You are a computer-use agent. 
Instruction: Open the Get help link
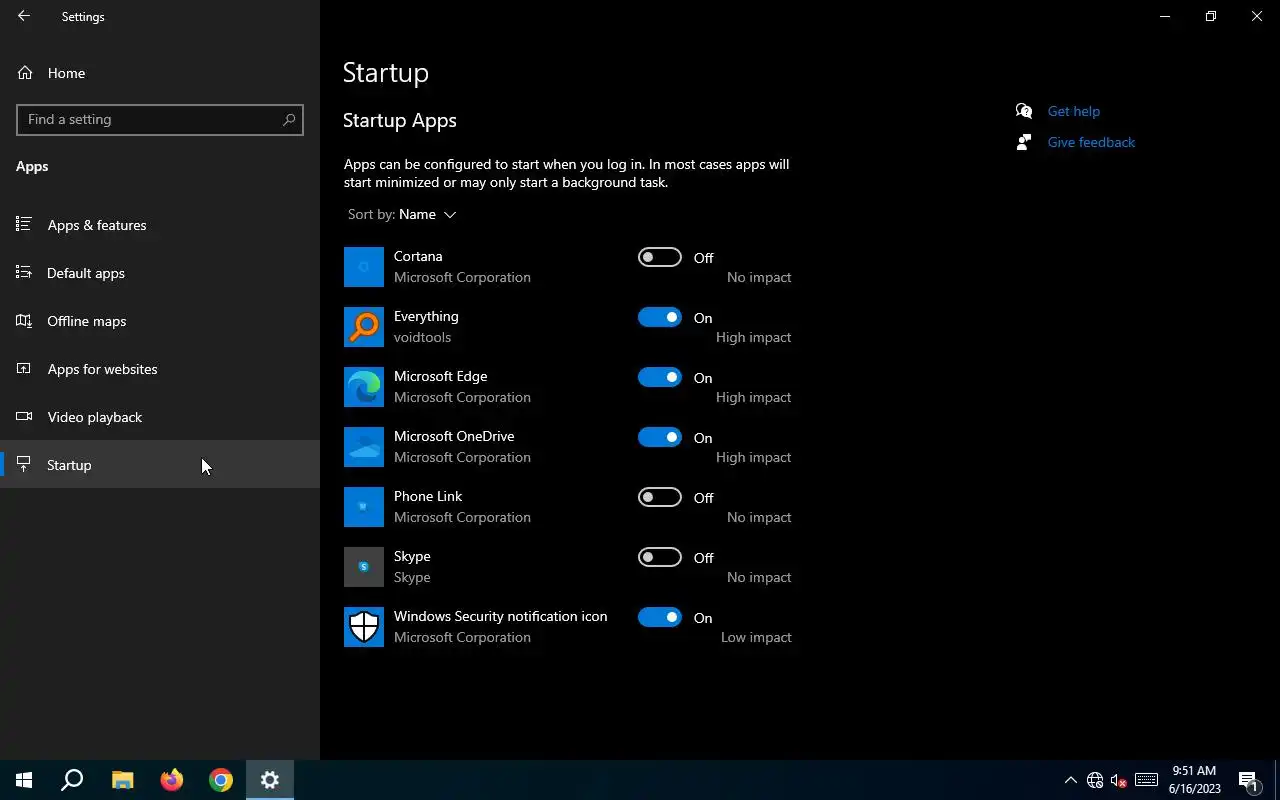point(1073,111)
